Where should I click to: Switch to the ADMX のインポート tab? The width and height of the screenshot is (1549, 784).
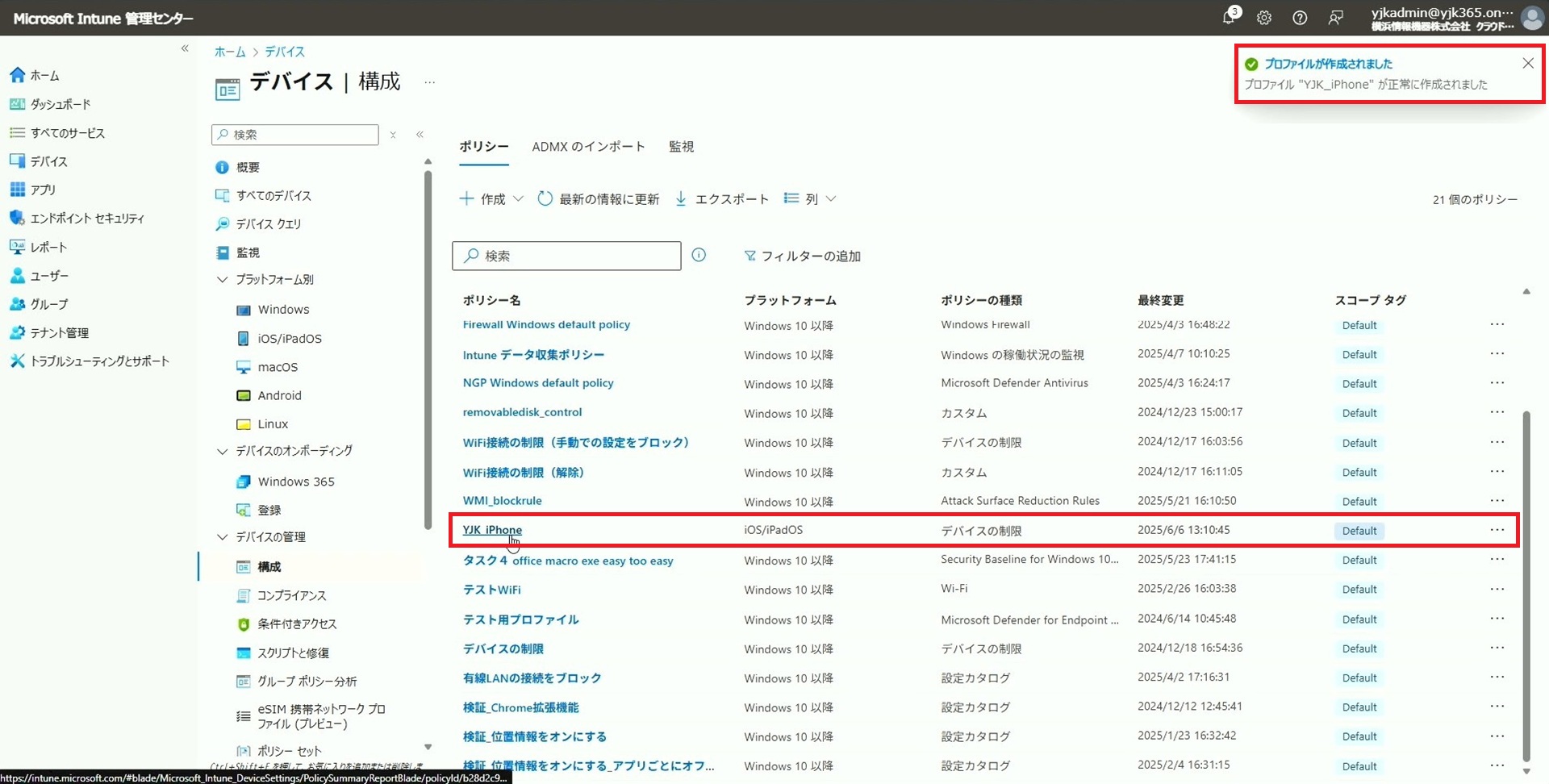tap(588, 147)
